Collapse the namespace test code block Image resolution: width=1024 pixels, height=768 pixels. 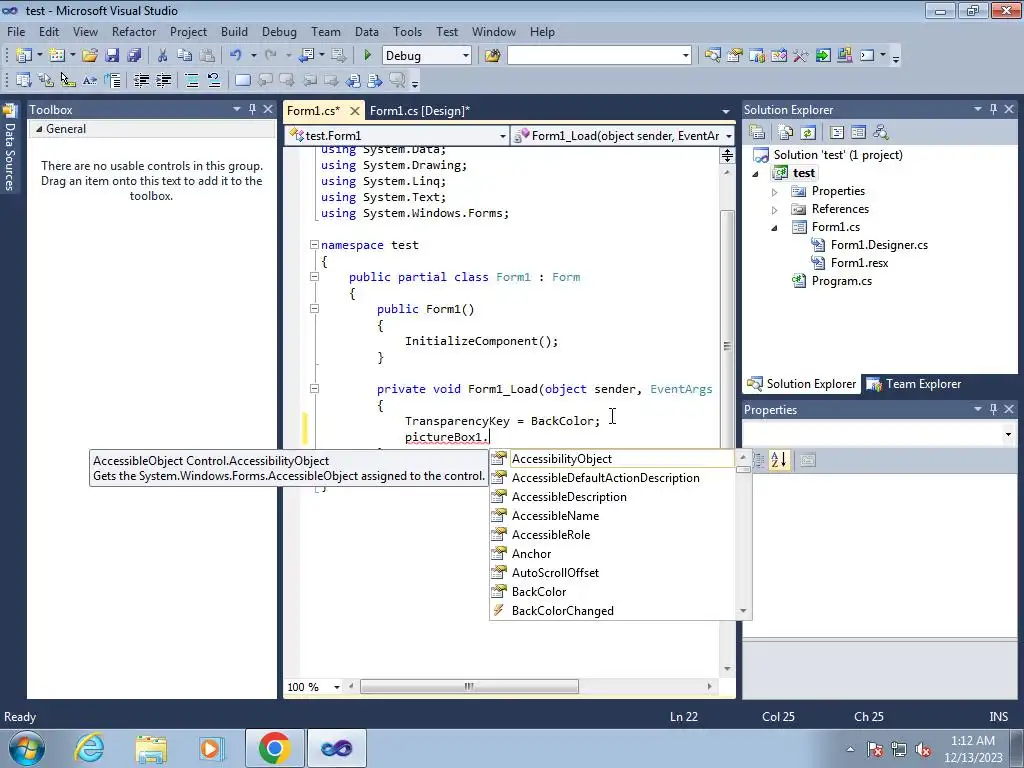click(x=314, y=245)
